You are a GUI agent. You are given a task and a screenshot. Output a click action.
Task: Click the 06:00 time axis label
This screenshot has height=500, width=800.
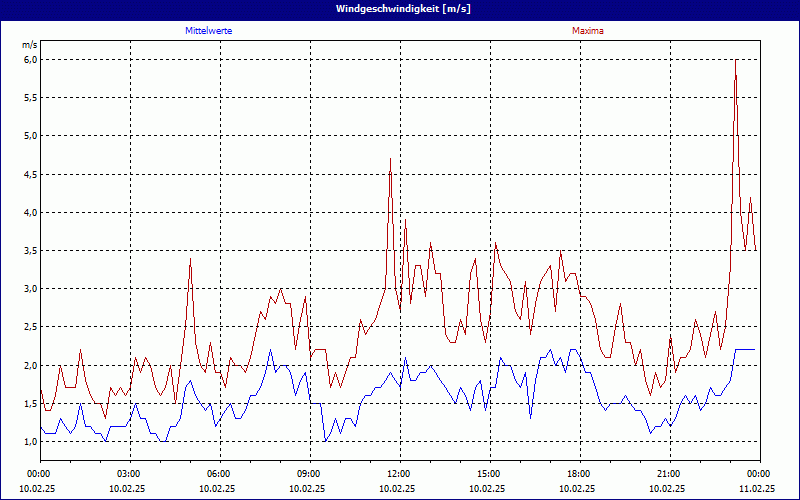click(219, 473)
